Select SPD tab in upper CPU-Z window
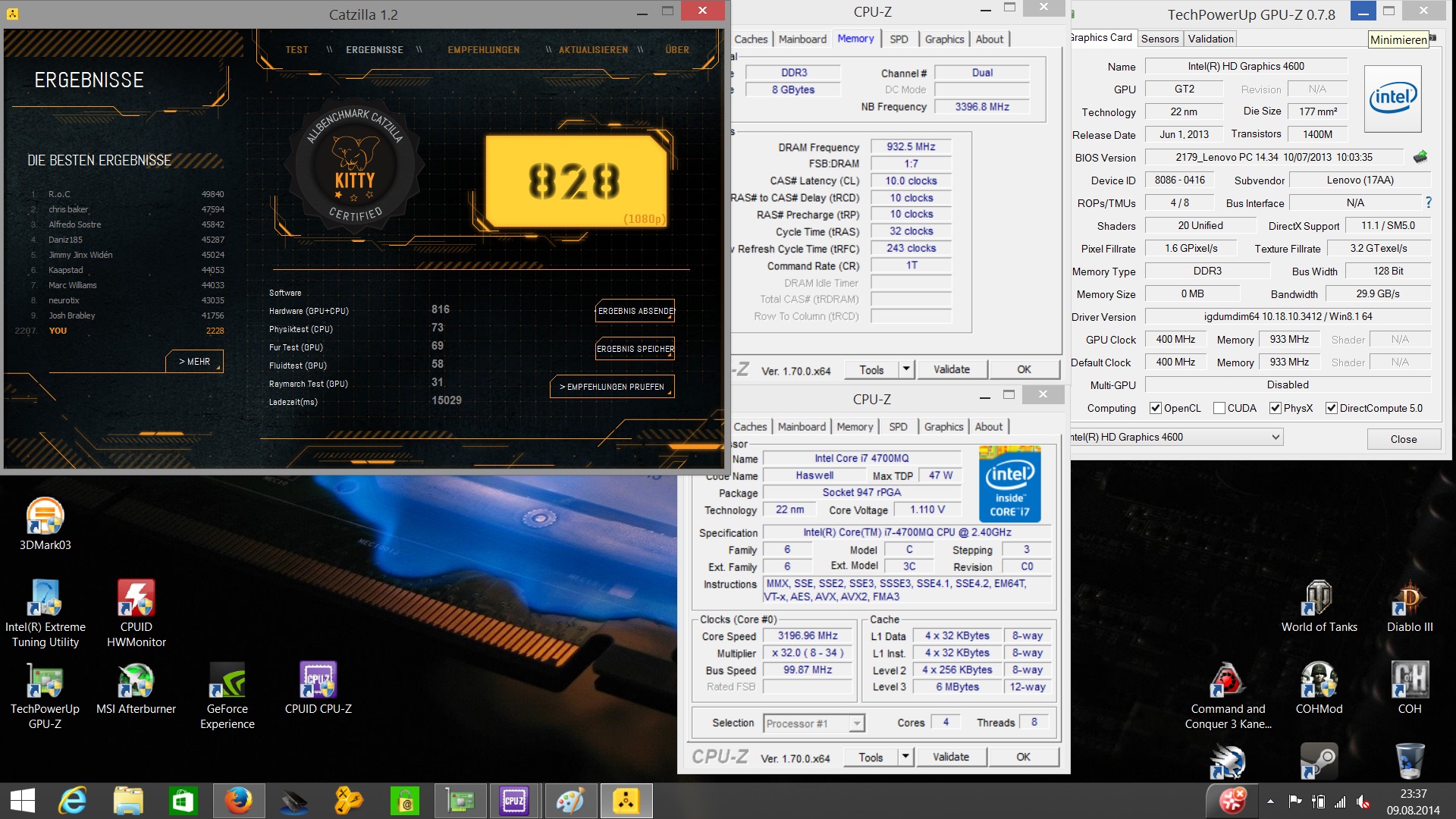The width and height of the screenshot is (1456, 819). pos(899,39)
